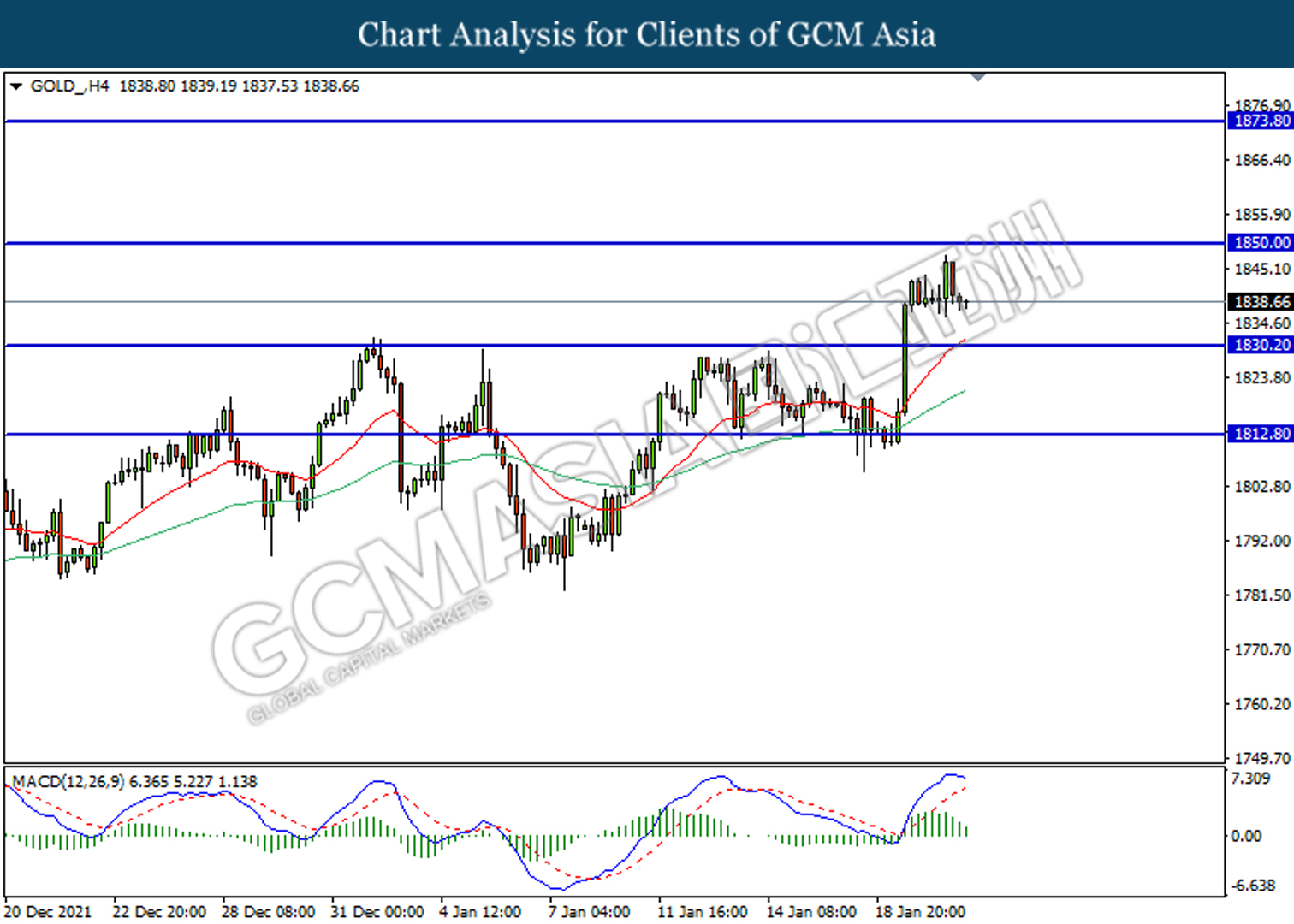This screenshot has height=924, width=1294.
Task: Click the 18 Jan 20:00 time label
Action: tap(920, 912)
